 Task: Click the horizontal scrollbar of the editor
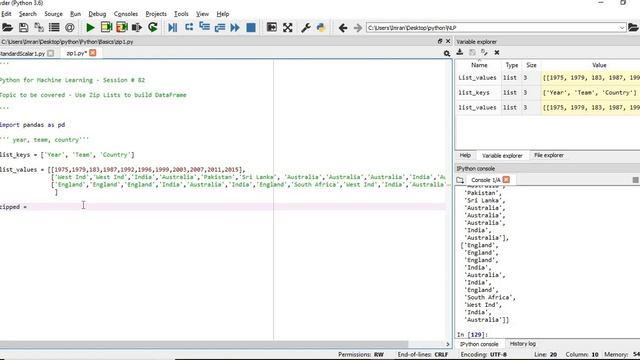point(204,344)
